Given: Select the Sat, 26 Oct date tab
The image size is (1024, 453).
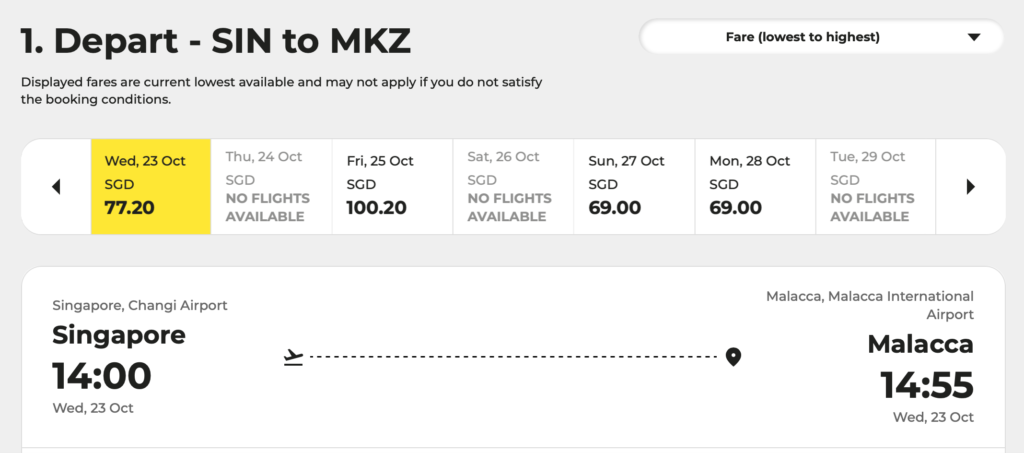Looking at the screenshot, I should tap(513, 187).
